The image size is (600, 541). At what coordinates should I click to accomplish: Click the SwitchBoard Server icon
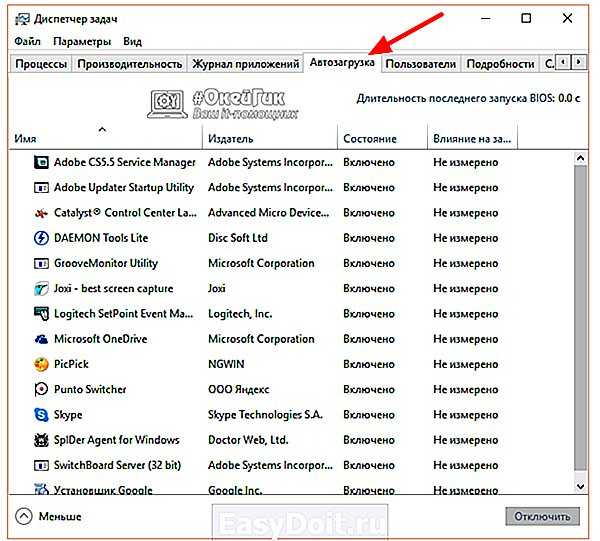point(41,465)
